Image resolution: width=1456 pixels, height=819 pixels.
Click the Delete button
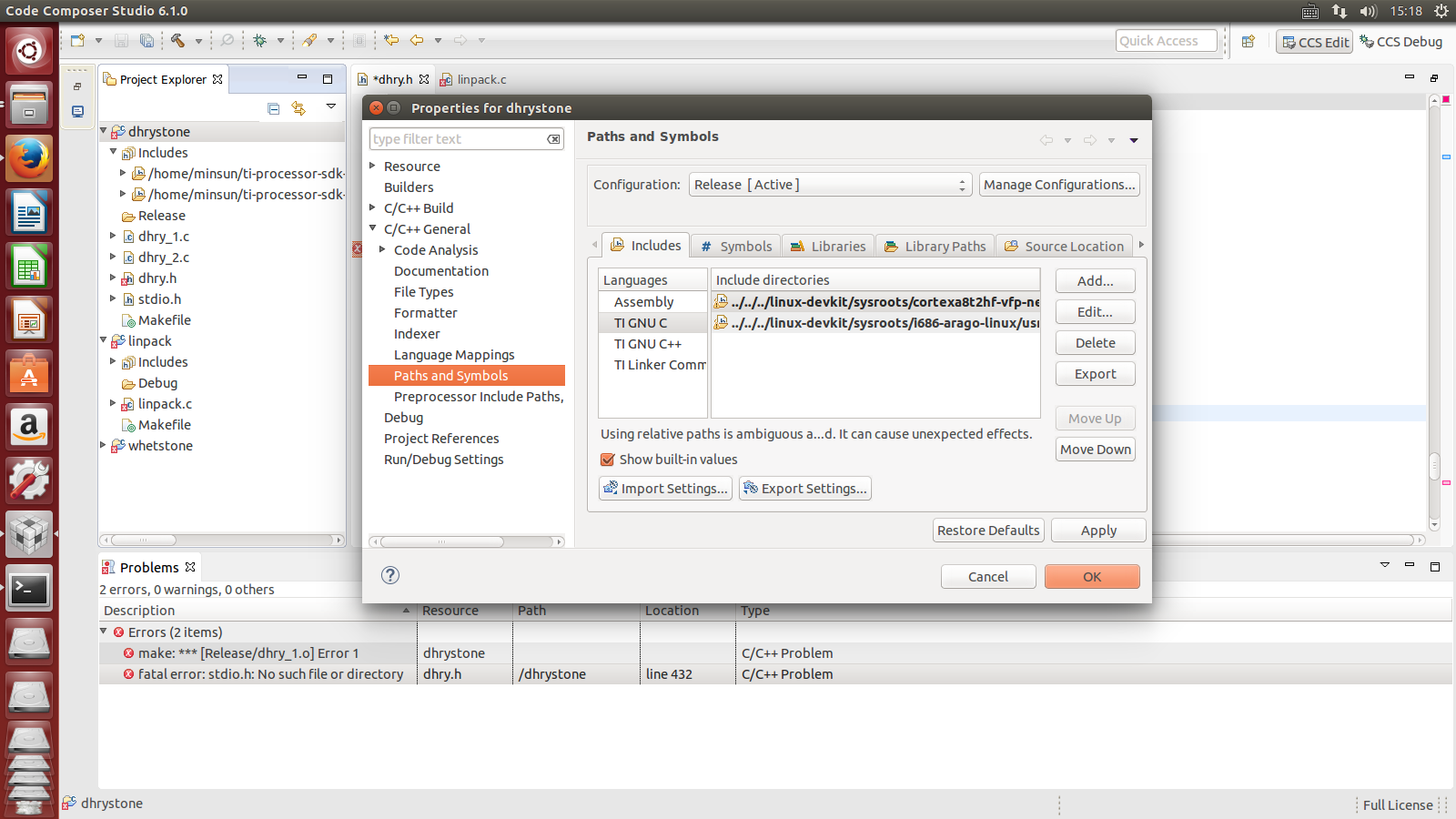click(x=1096, y=343)
